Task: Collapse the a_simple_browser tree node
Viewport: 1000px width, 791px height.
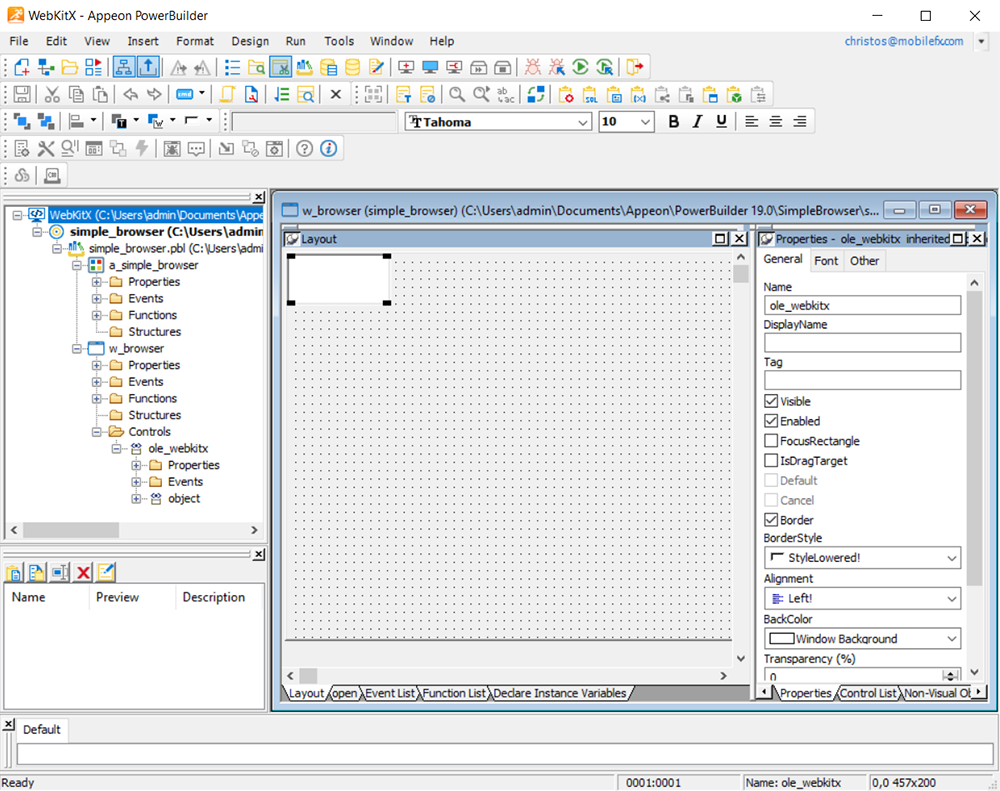Action: tap(77, 265)
